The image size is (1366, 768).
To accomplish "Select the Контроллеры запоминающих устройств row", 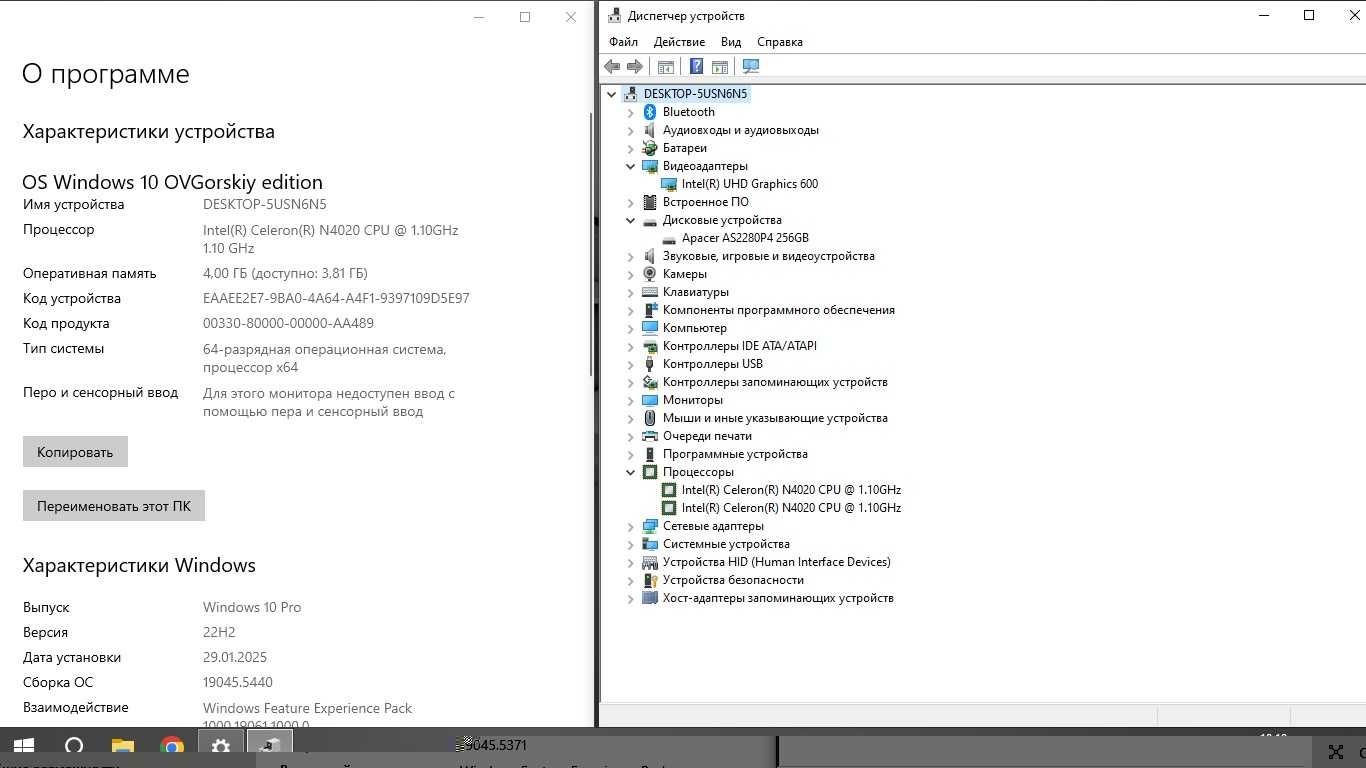I will (775, 382).
